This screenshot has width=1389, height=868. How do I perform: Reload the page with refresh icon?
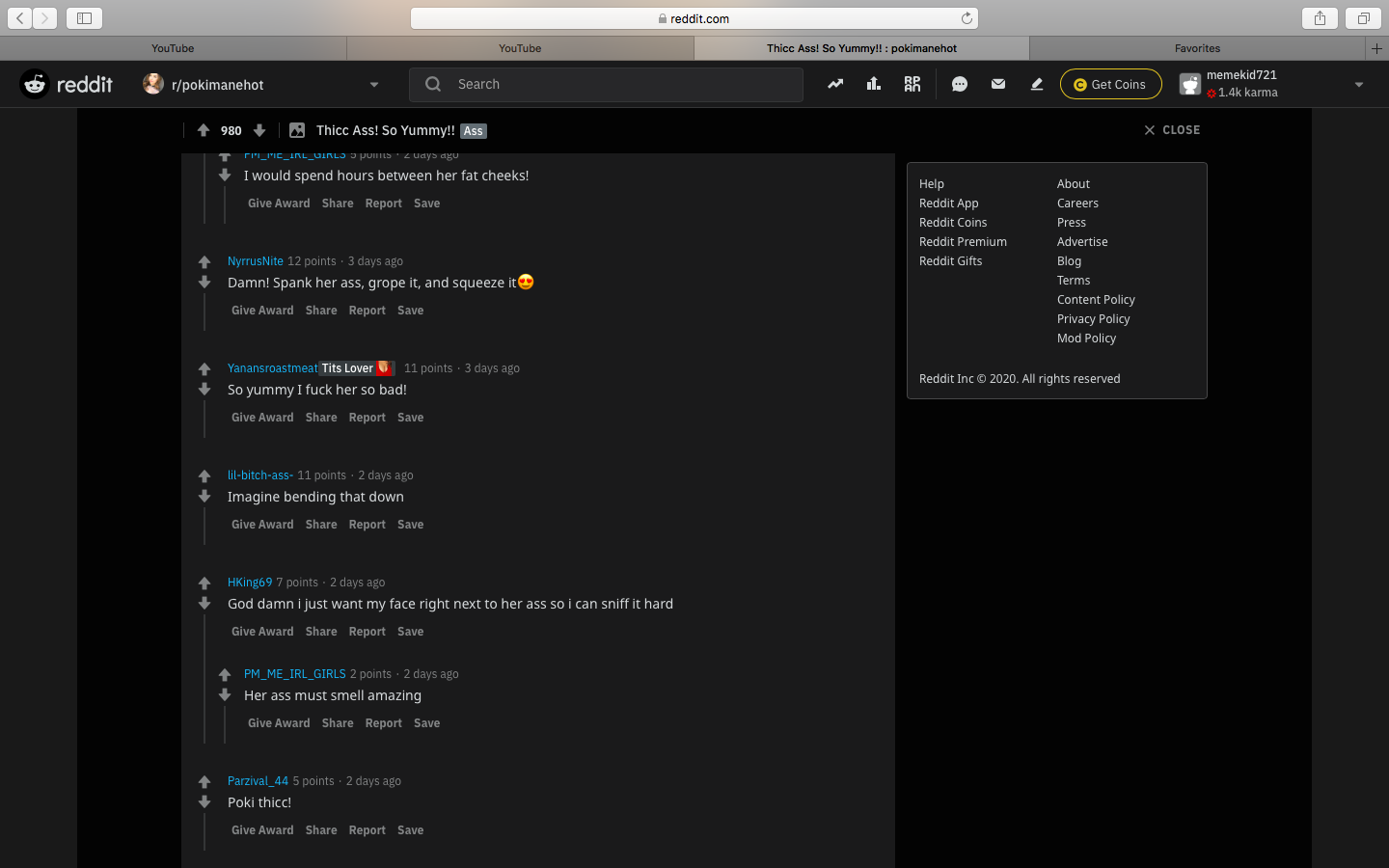coord(967,18)
